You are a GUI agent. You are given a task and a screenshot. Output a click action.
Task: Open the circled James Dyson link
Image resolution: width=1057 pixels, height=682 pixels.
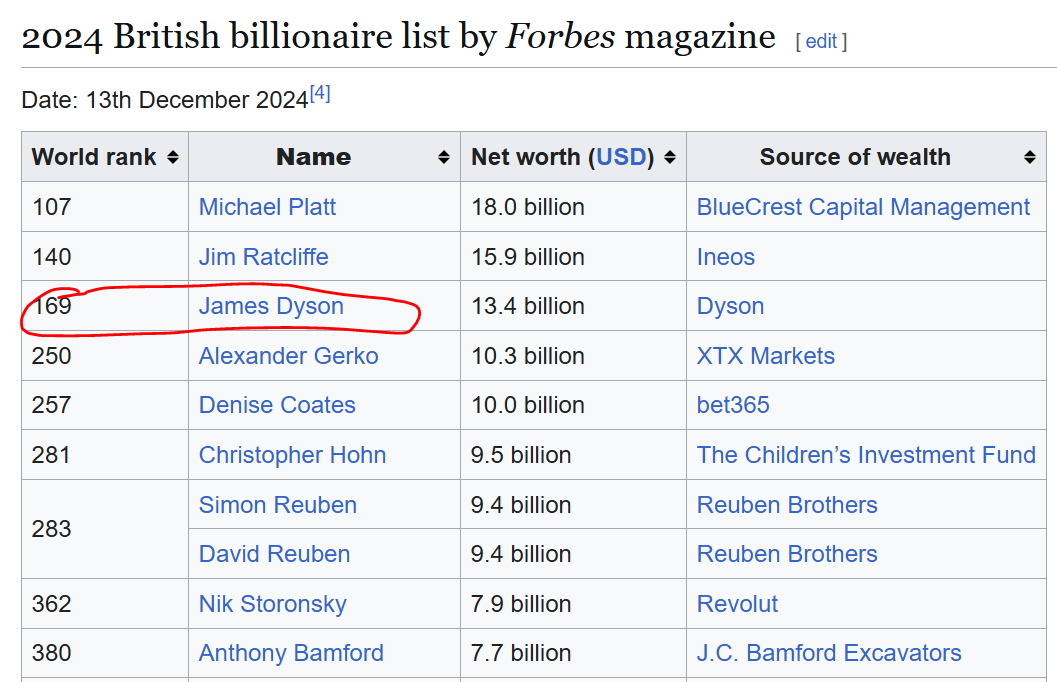271,306
